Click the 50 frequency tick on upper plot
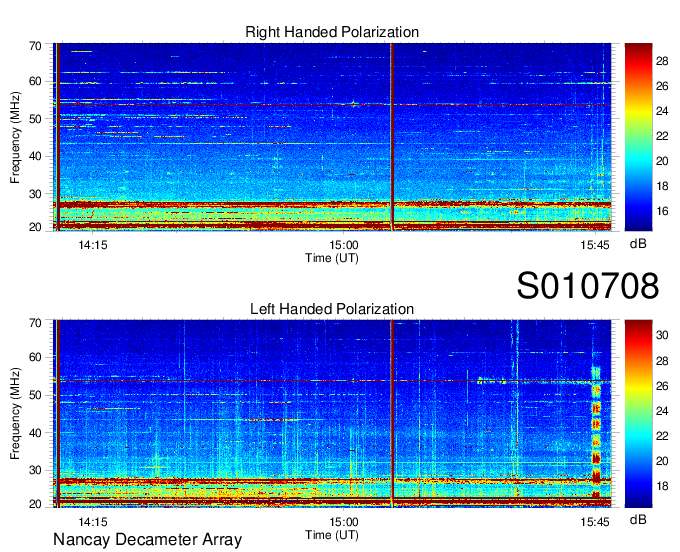The width and height of the screenshot is (680, 552). [36, 119]
